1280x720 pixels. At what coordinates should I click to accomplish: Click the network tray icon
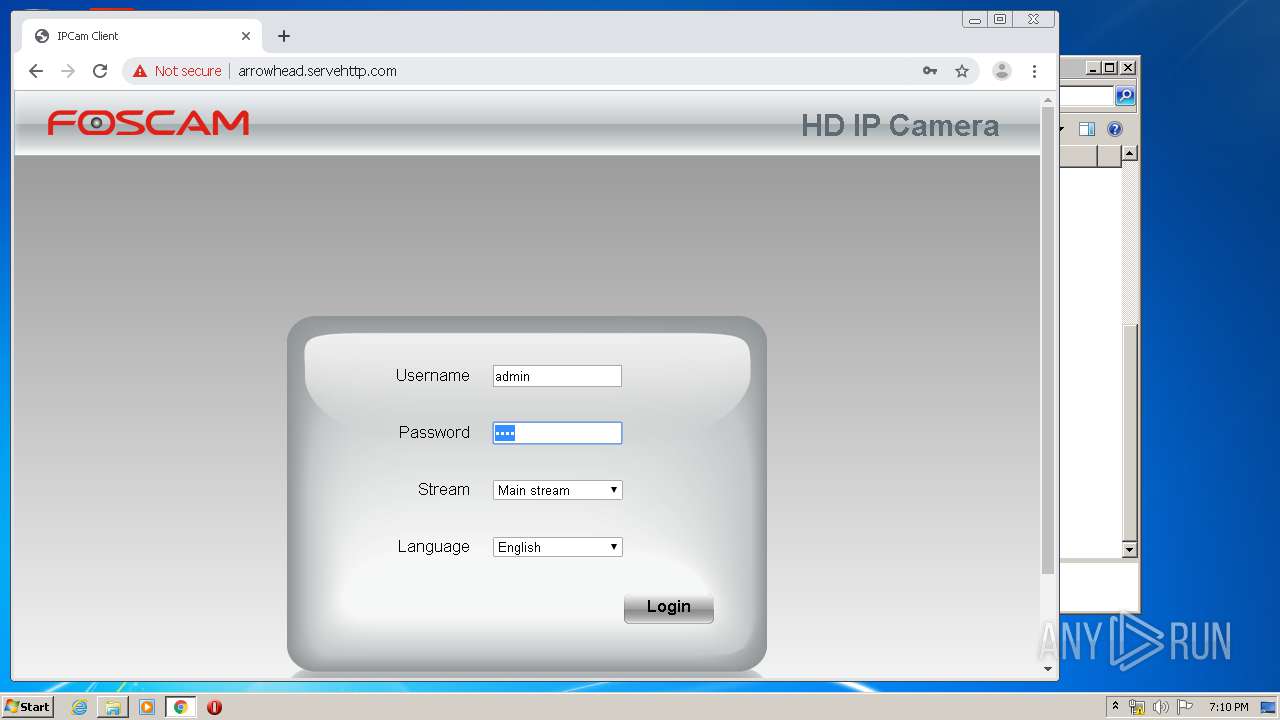[1137, 707]
